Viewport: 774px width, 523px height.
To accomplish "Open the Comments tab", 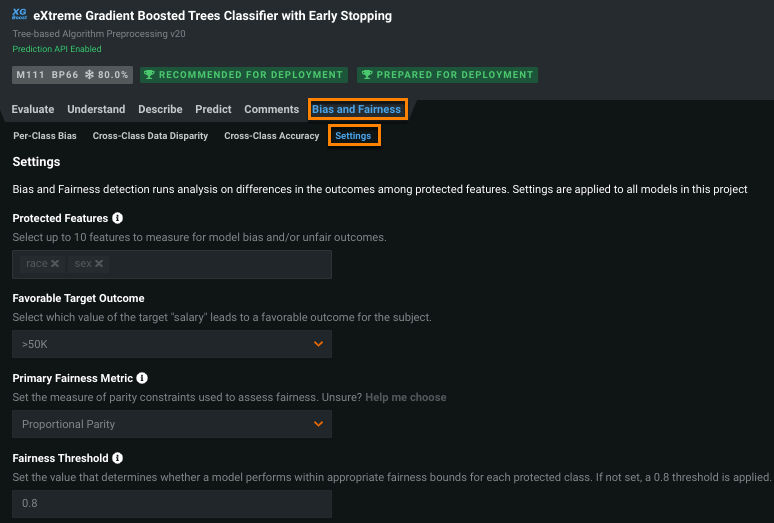I will click(271, 109).
